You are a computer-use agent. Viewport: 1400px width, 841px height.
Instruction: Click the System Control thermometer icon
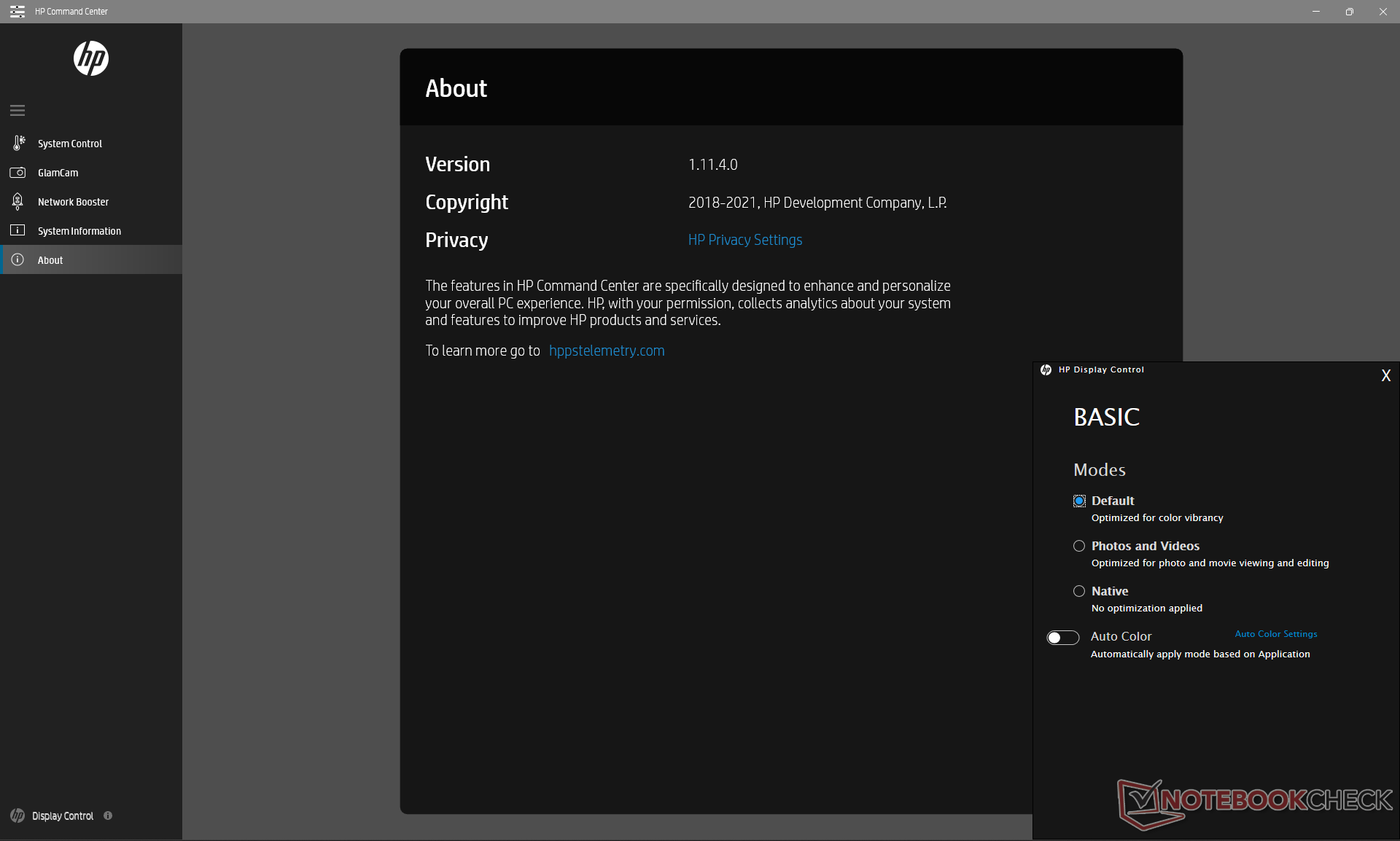pos(18,143)
